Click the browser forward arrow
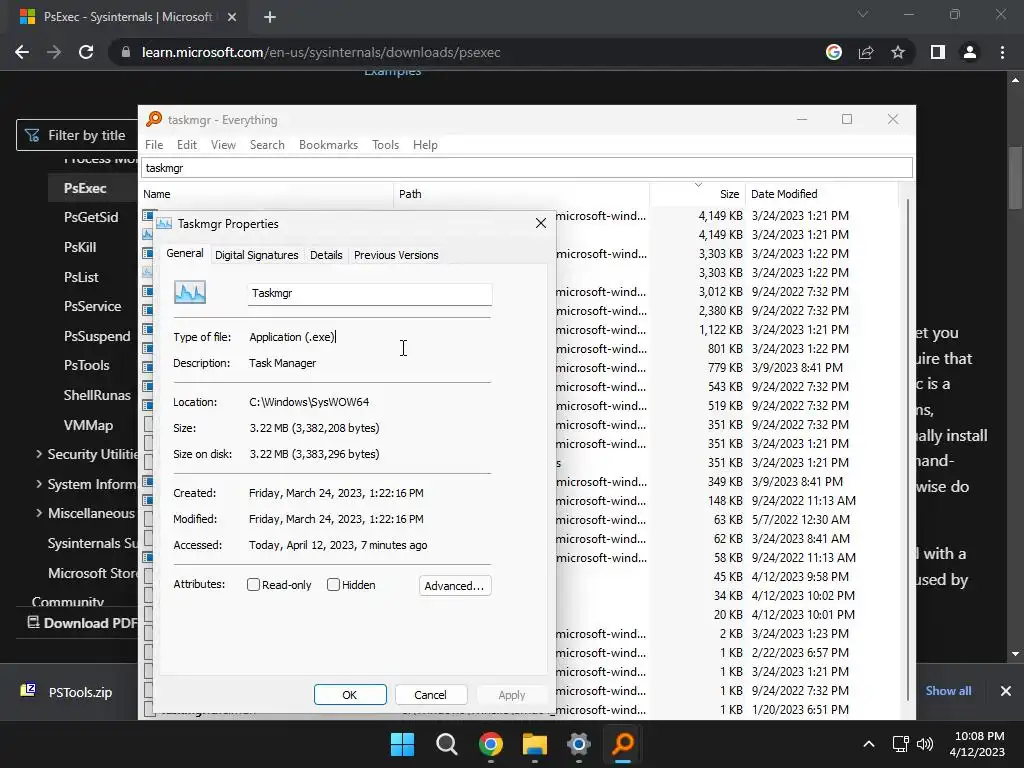Screen dimensions: 1024x768 click(x=54, y=52)
